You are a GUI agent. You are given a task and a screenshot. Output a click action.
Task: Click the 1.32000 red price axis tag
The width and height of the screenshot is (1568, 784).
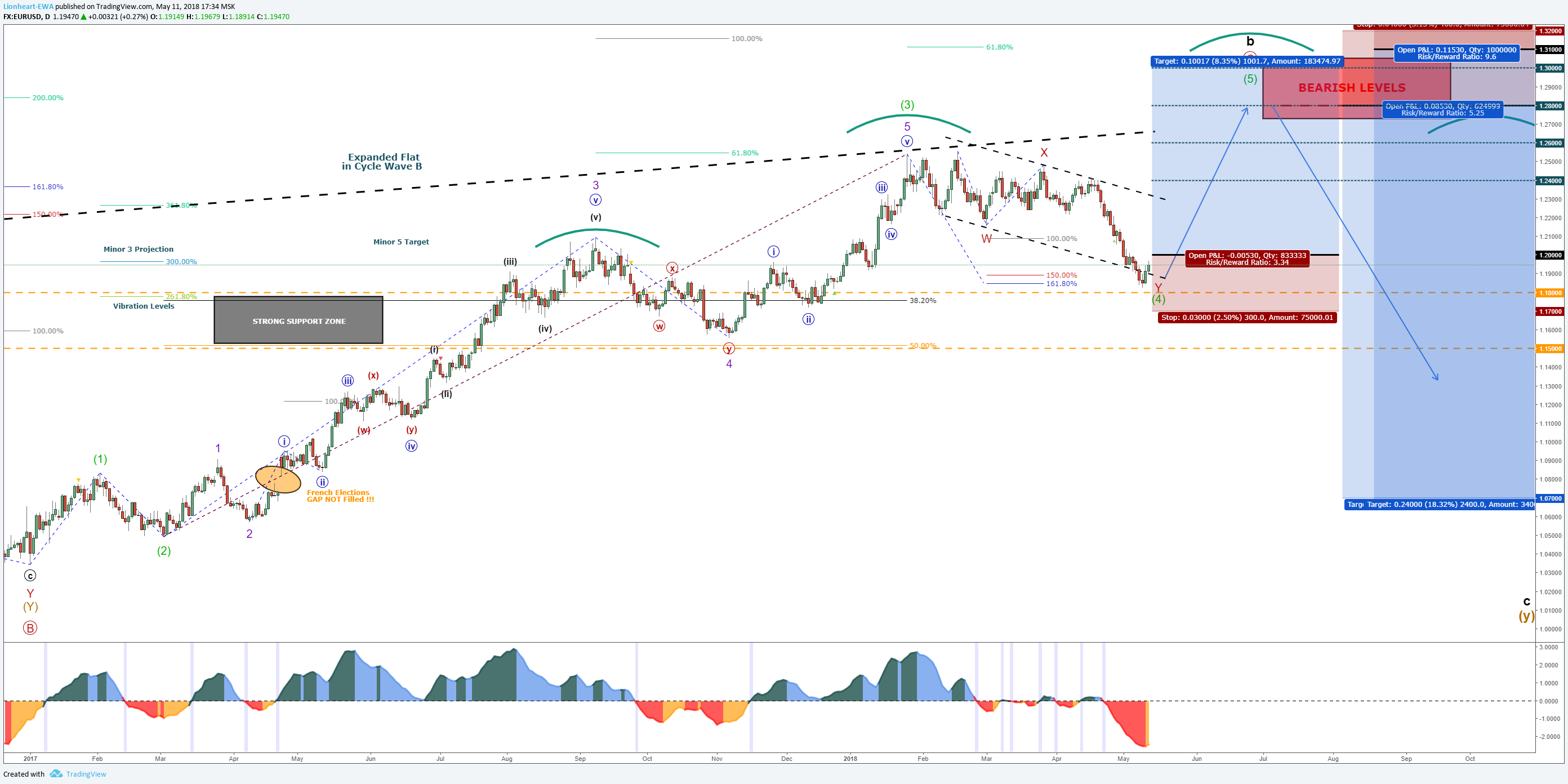coord(1550,30)
